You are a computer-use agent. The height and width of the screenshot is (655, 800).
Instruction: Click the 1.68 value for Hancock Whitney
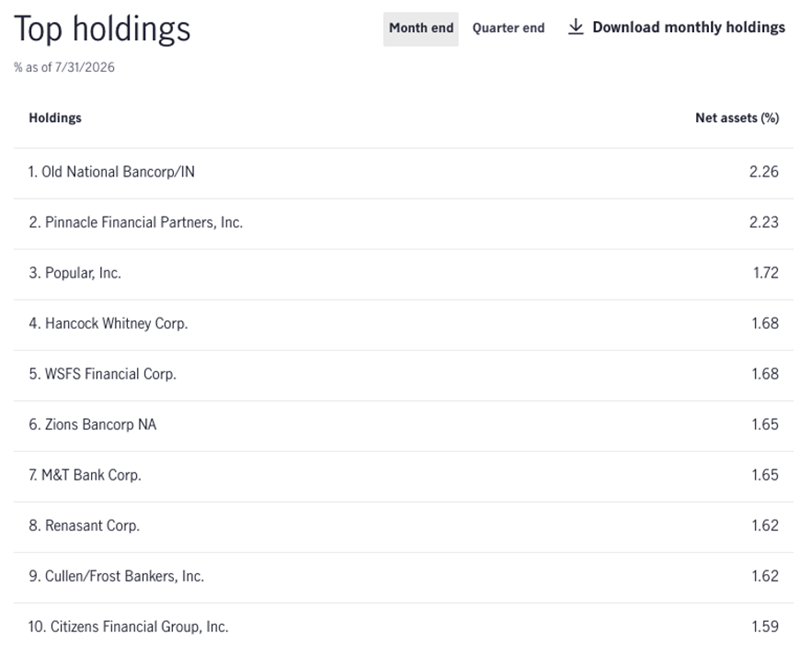coord(765,323)
